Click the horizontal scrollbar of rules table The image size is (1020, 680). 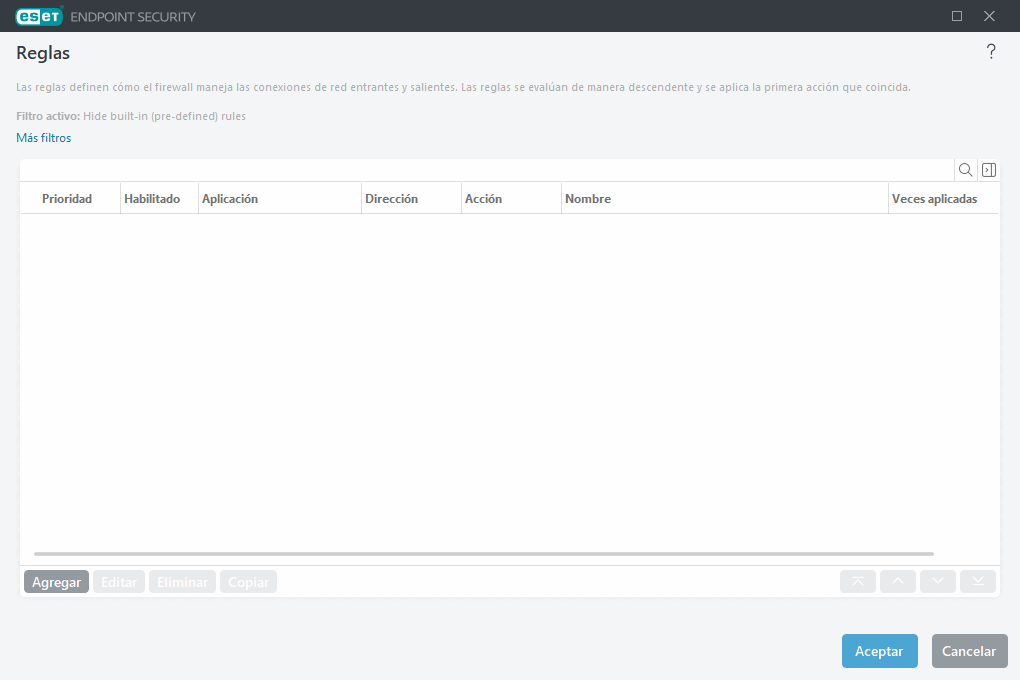483,553
